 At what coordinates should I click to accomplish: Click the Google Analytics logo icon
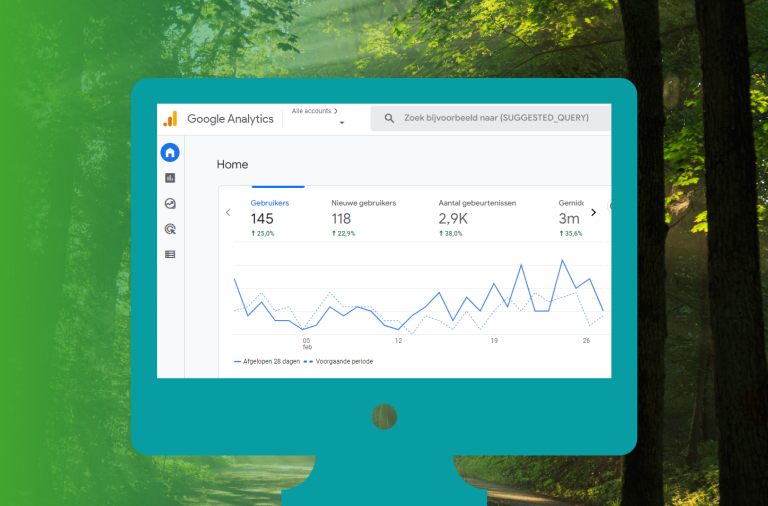[171, 119]
